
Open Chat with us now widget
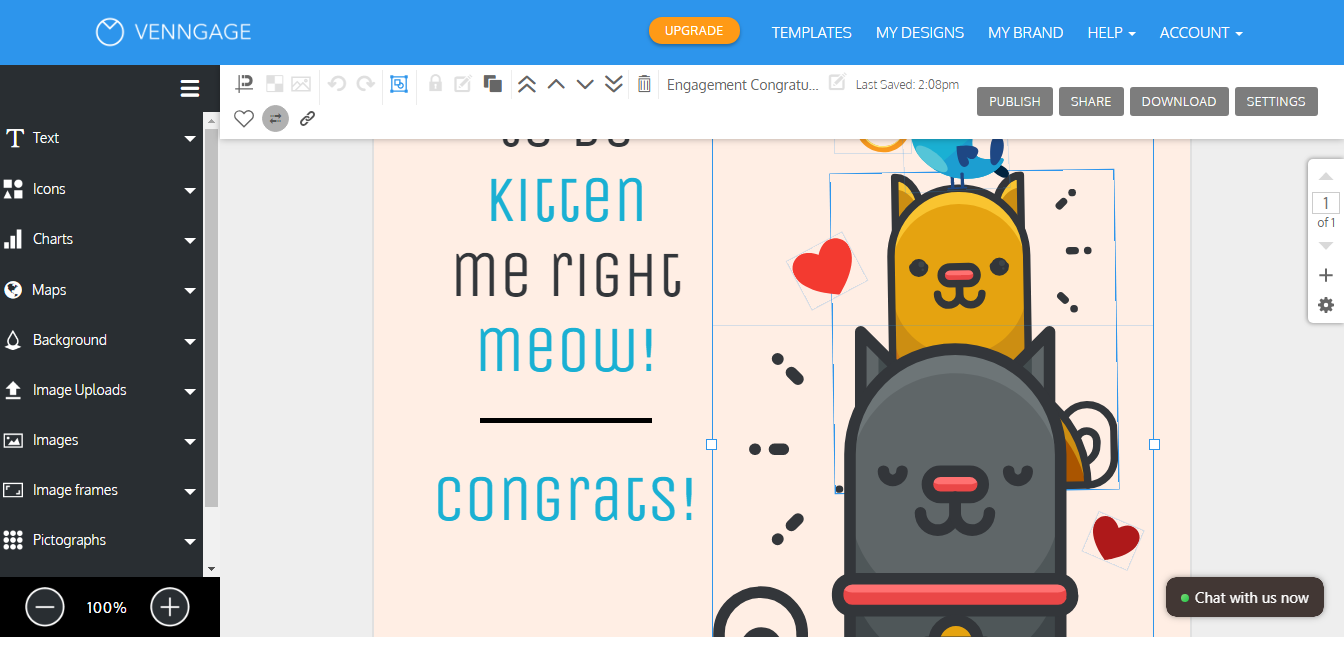pyautogui.click(x=1245, y=598)
